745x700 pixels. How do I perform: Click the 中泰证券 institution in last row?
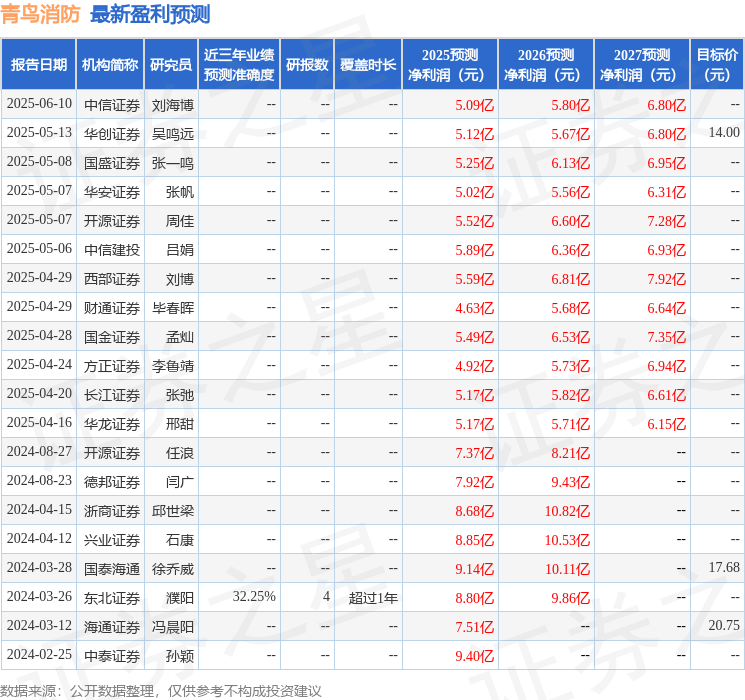tap(112, 656)
